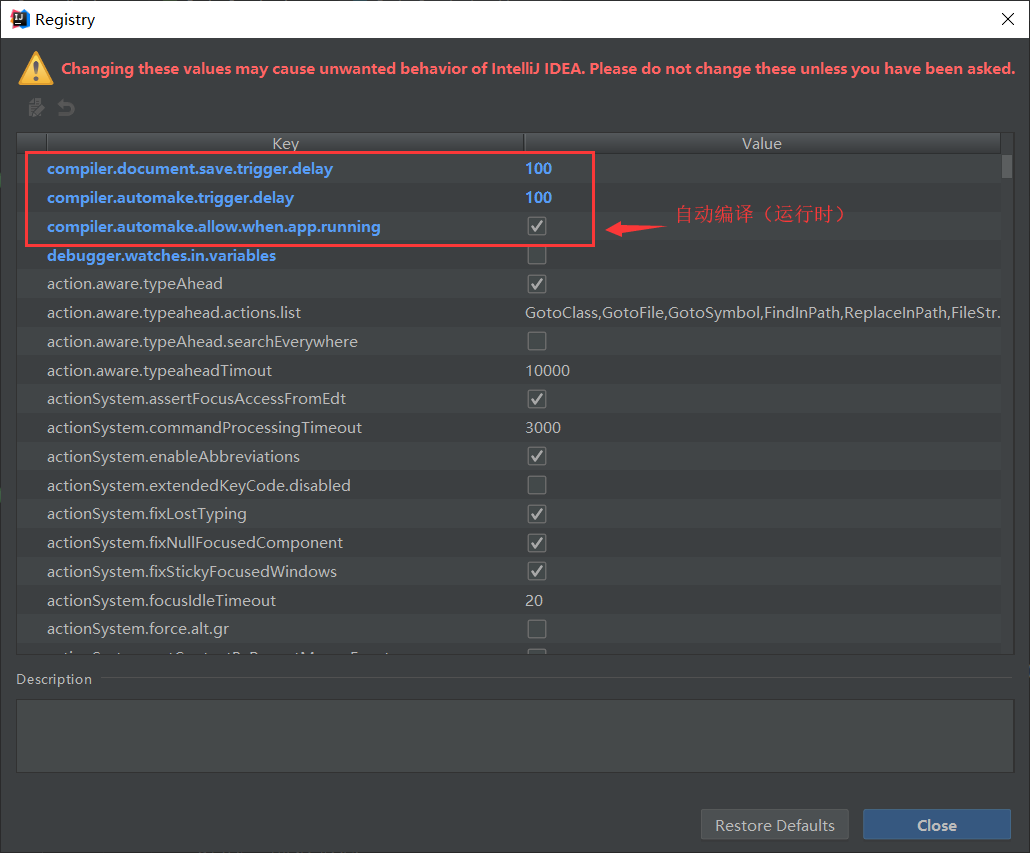Viewport: 1030px width, 853px height.
Task: Click the IntelliJ logo in title bar
Action: coord(18,19)
